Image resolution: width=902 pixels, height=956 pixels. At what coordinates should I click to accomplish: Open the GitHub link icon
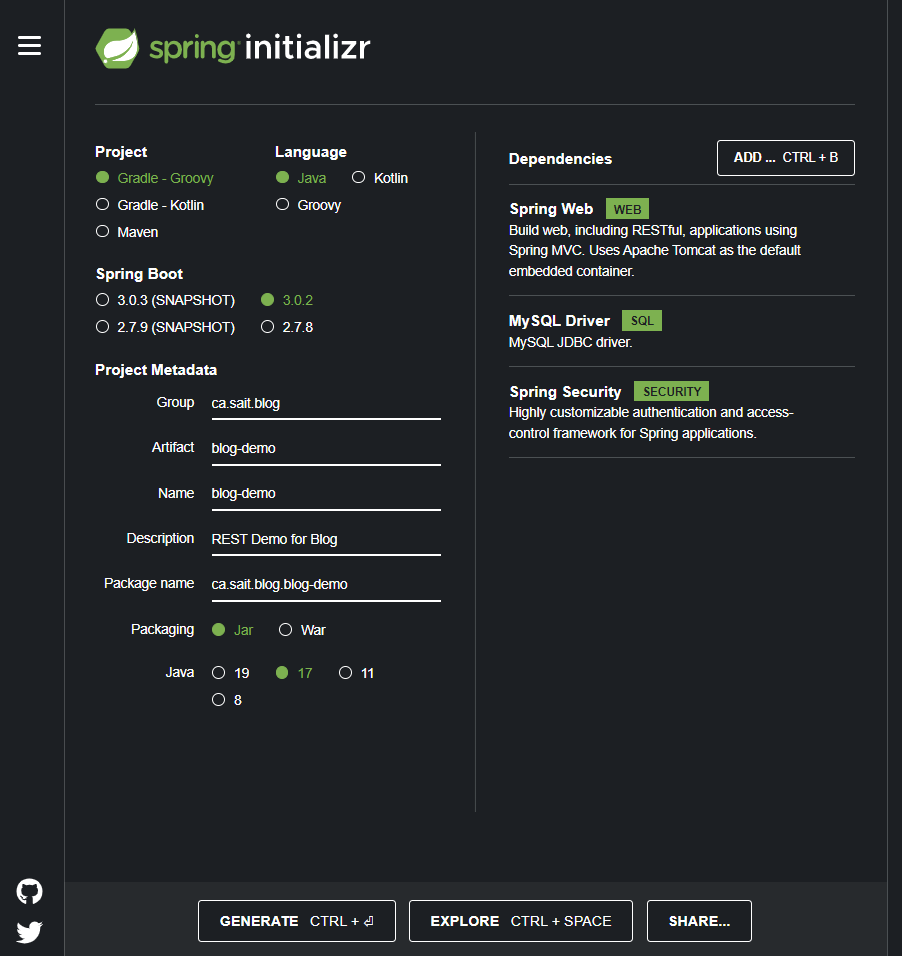pyautogui.click(x=29, y=891)
